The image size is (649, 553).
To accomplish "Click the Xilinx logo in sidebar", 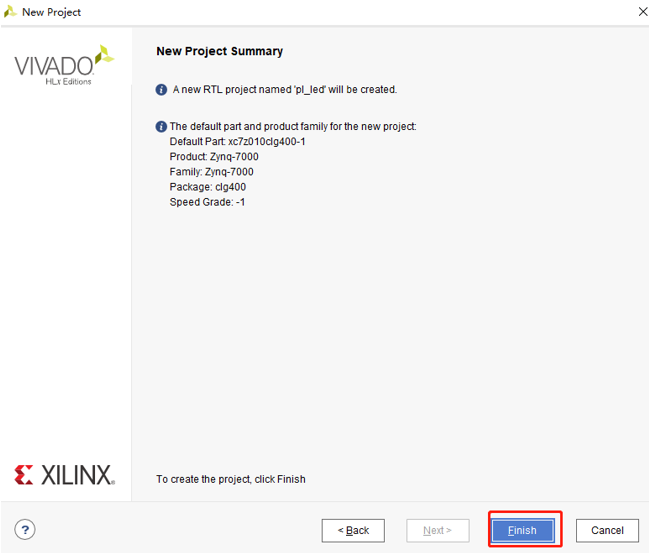I will click(65, 474).
